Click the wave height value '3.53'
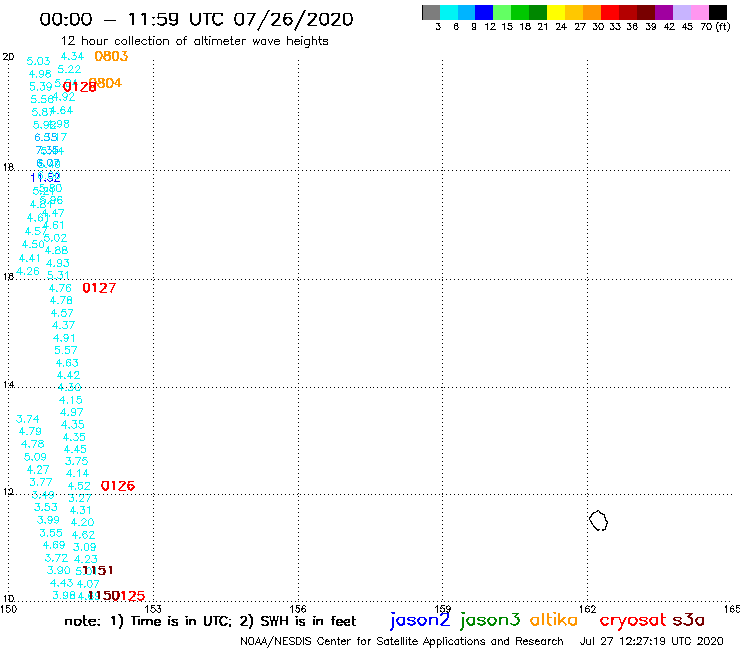Screen dimensions: 740x650 point(46,507)
